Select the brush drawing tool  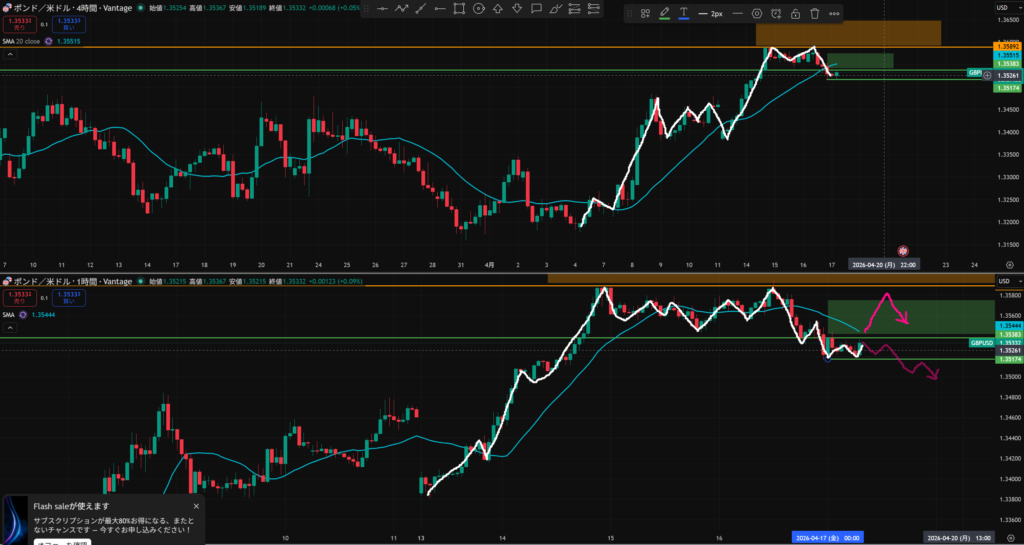[555, 9]
